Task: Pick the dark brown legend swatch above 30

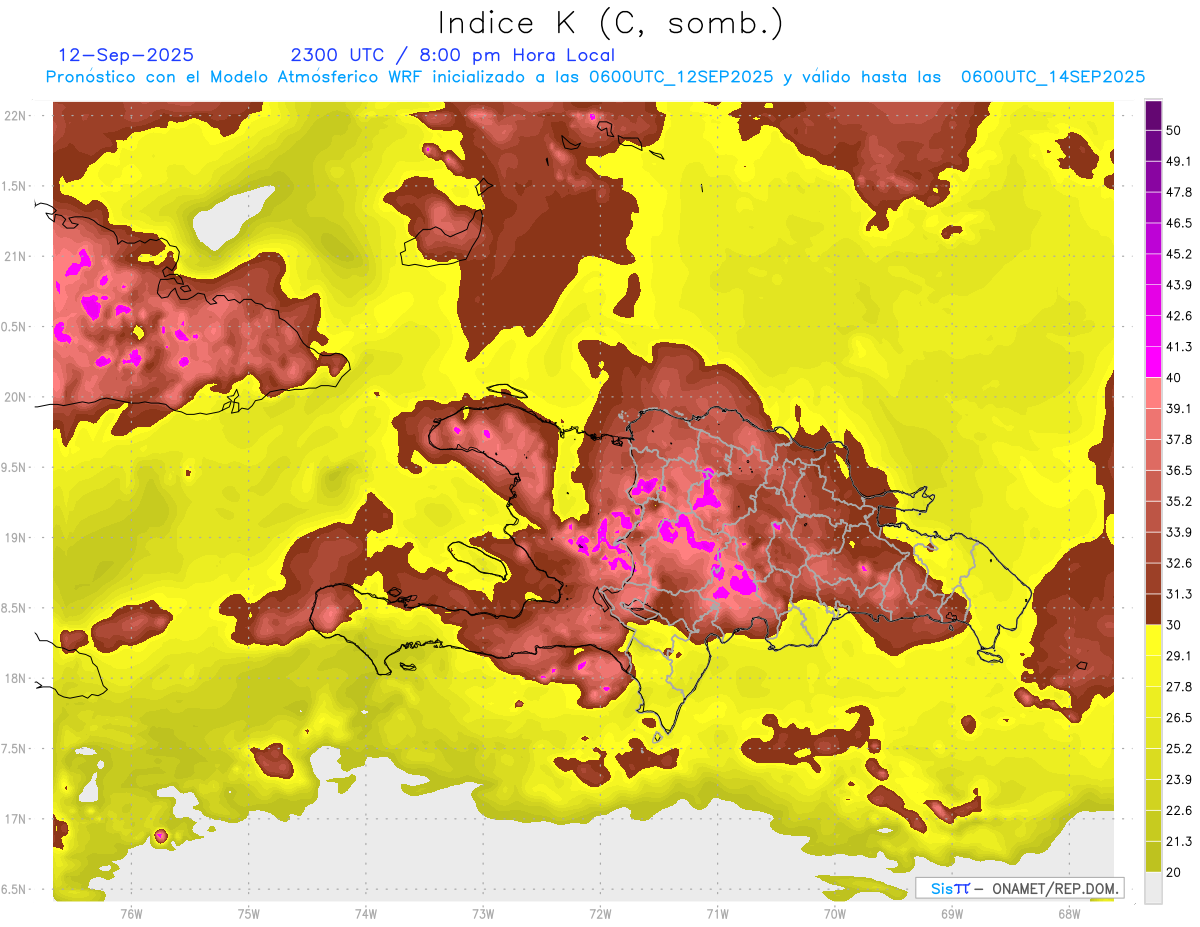Action: [x=1153, y=609]
